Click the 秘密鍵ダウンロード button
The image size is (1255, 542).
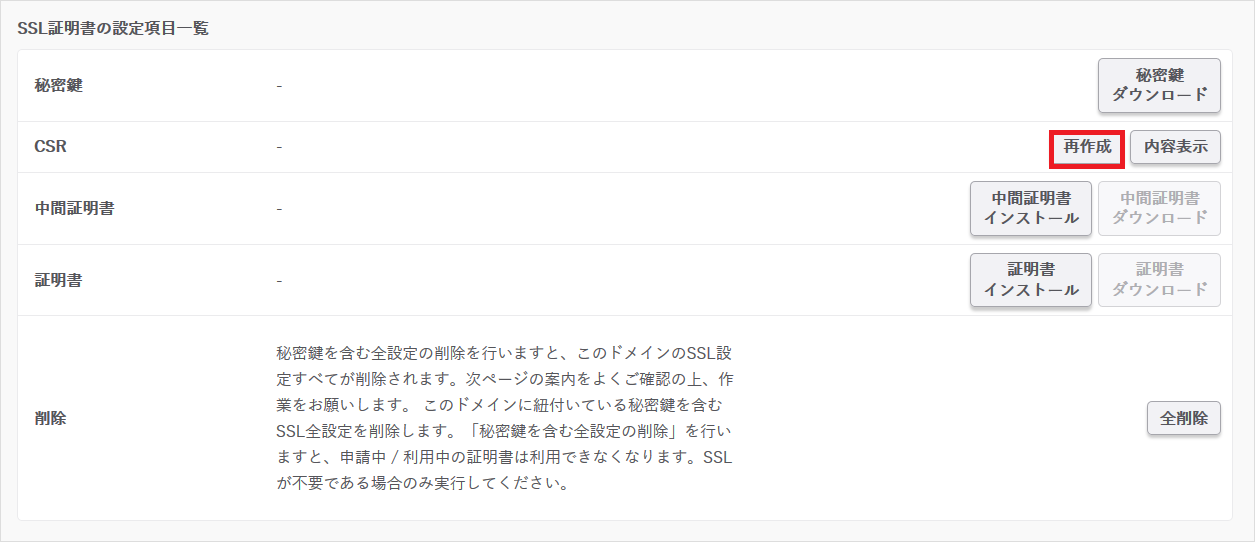(x=1159, y=86)
